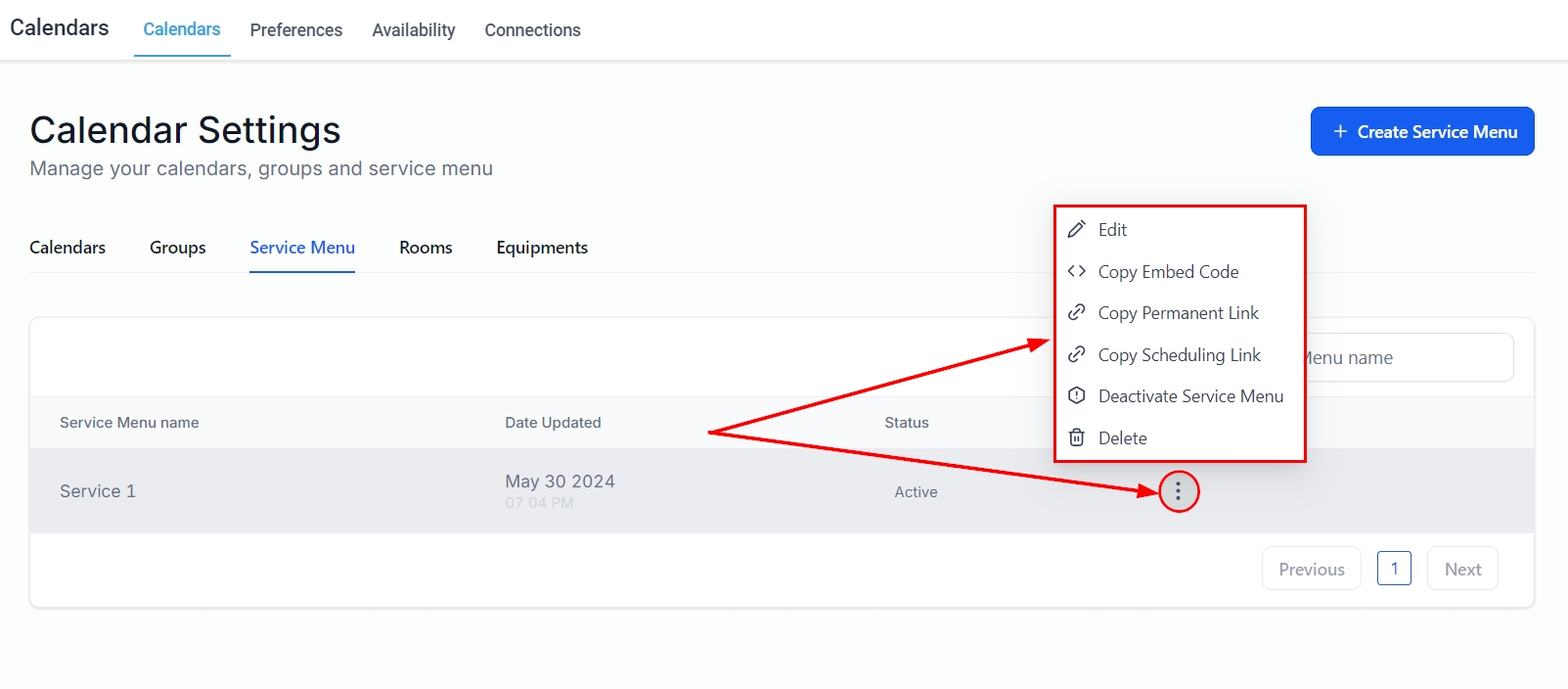Click the trash icon beside Delete
The image size is (1568, 689).
(x=1076, y=437)
